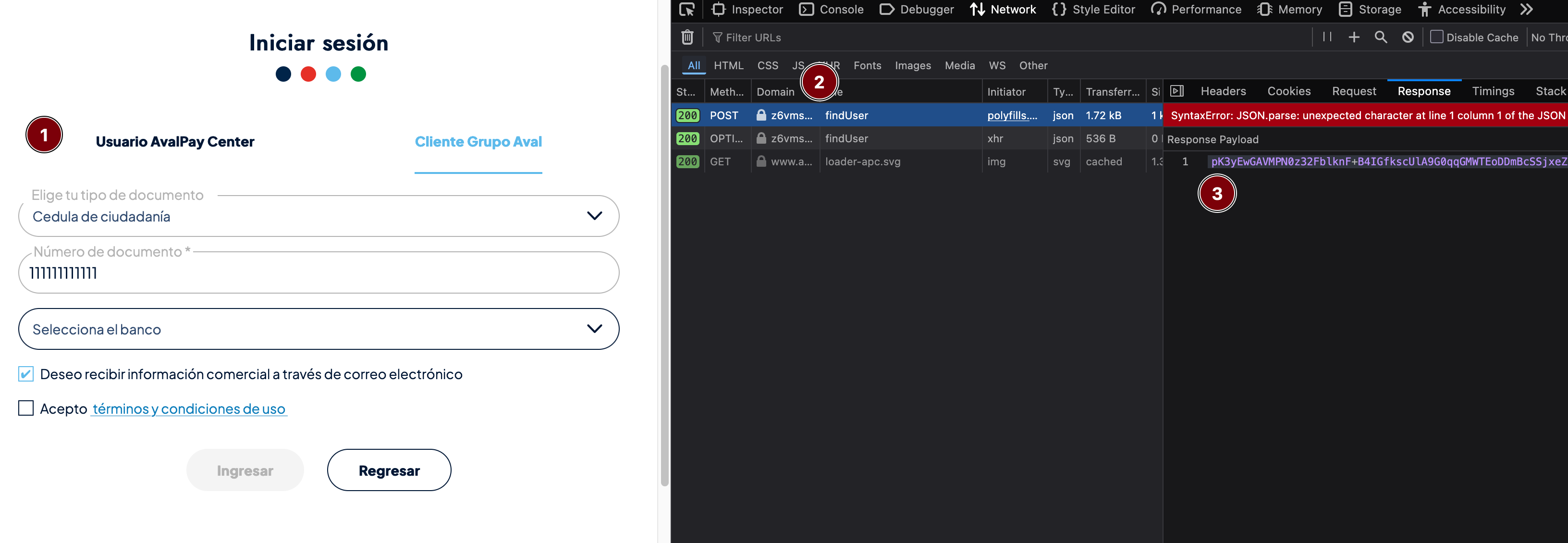Sort by Initiator column header
This screenshot has width=1568, height=543.
pos(1014,92)
